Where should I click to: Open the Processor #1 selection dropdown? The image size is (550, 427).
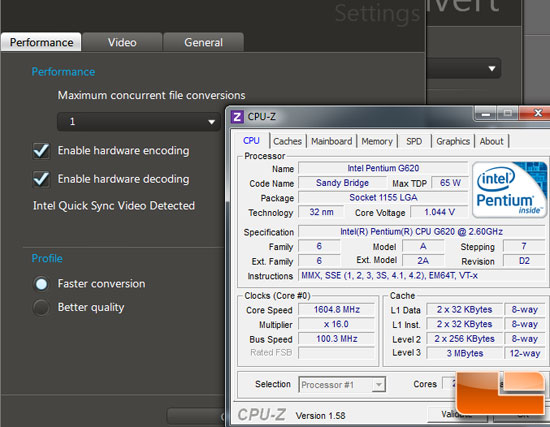tap(342, 385)
